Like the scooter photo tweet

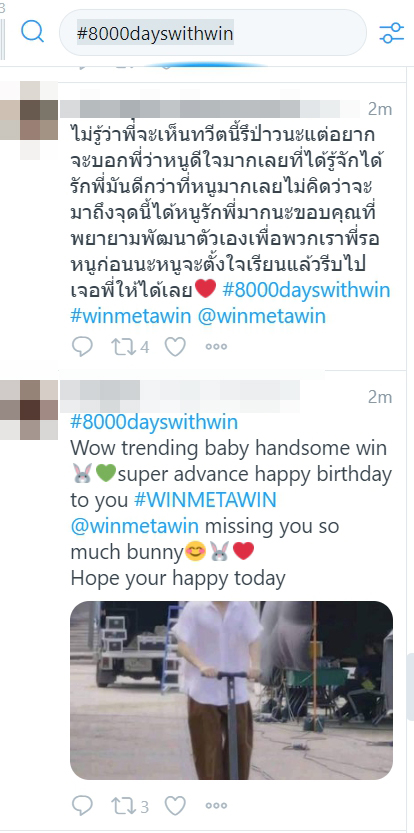click(175, 805)
